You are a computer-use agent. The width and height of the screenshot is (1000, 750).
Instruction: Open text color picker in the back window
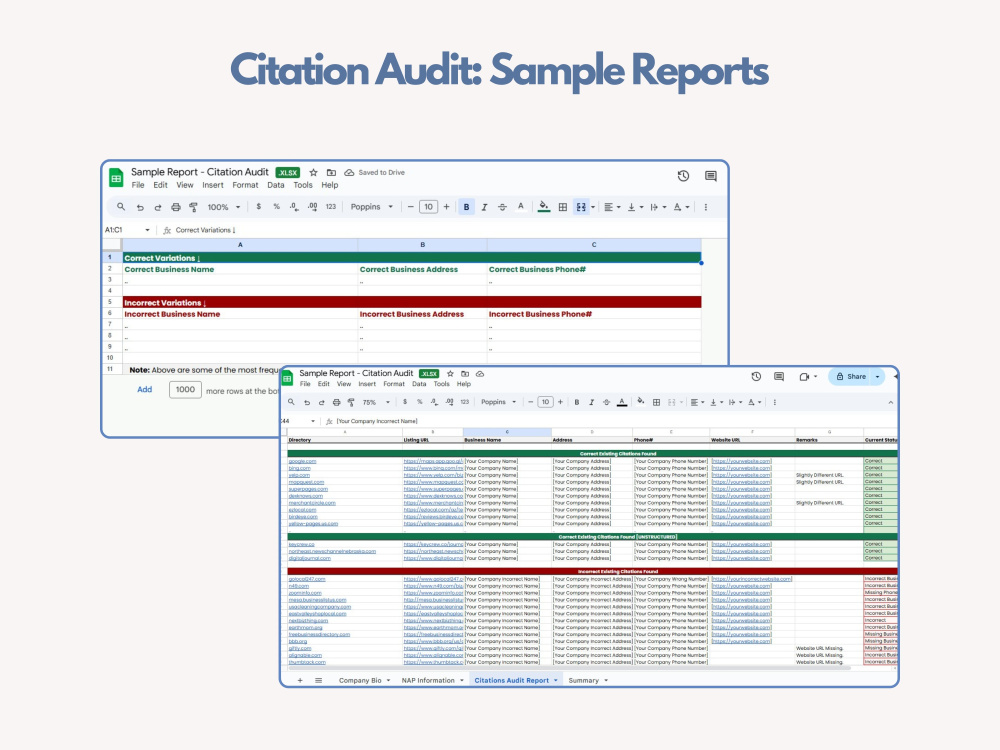520,207
